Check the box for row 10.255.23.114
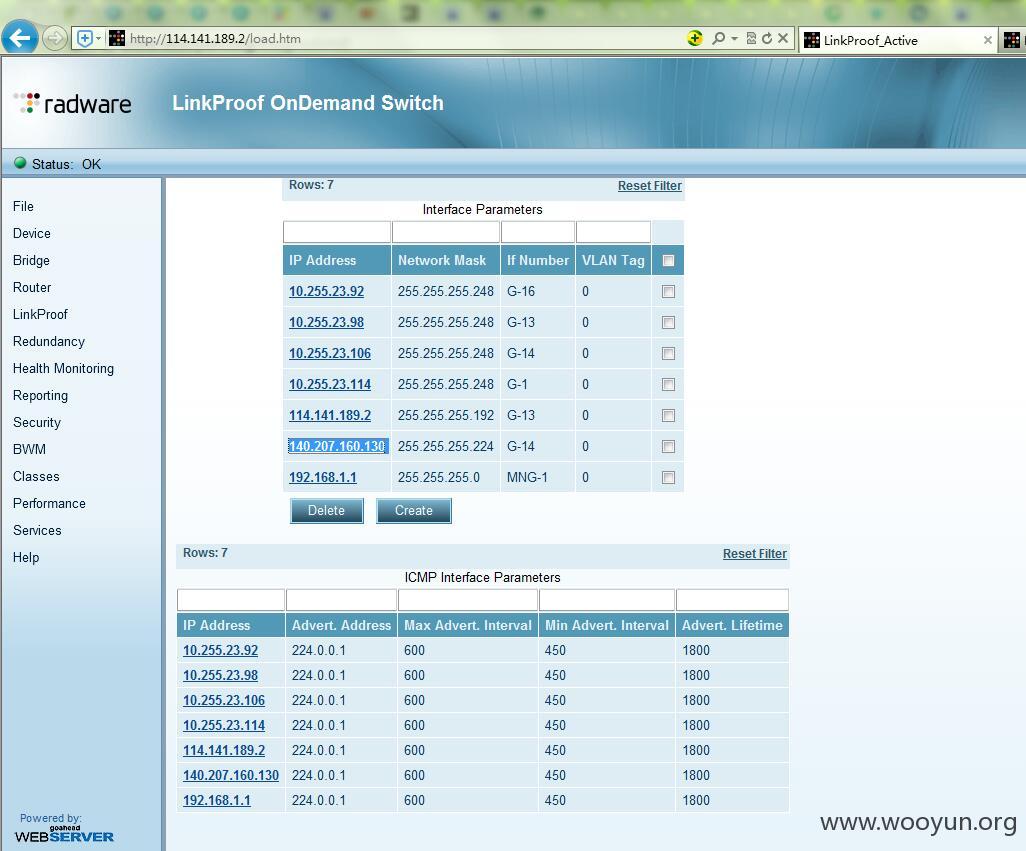 pyautogui.click(x=668, y=384)
